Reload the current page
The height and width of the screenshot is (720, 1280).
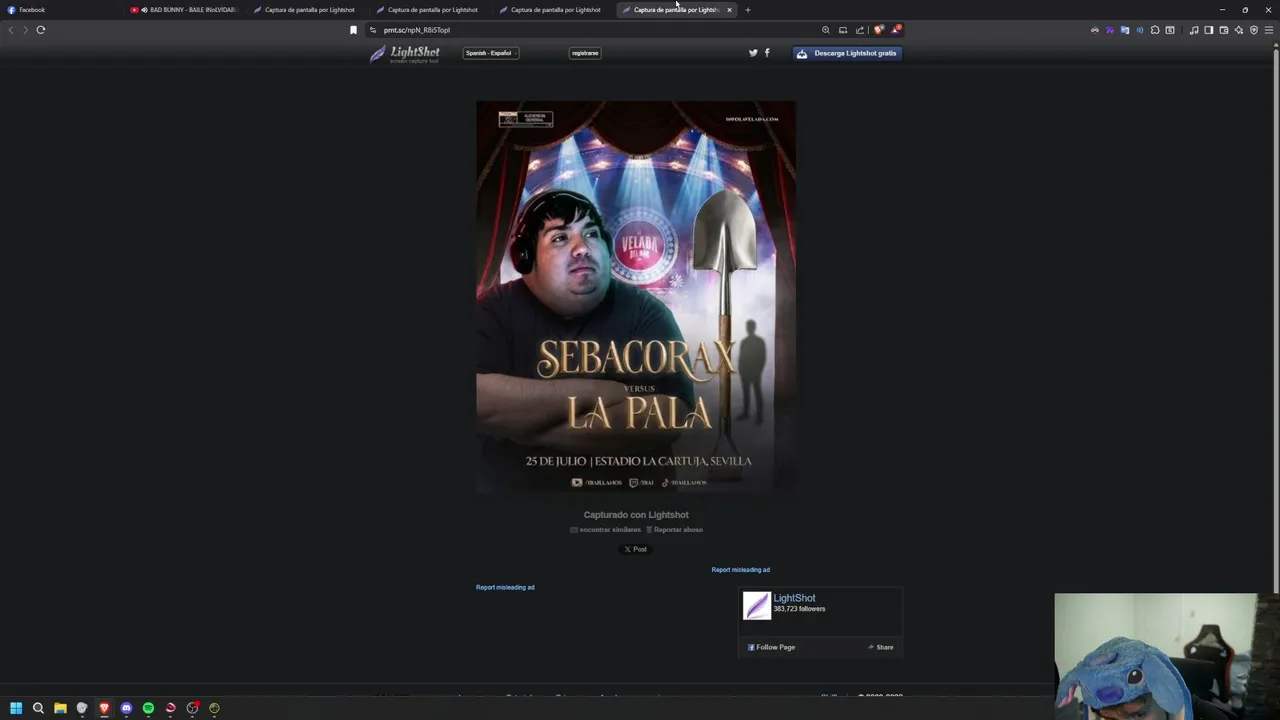[41, 30]
